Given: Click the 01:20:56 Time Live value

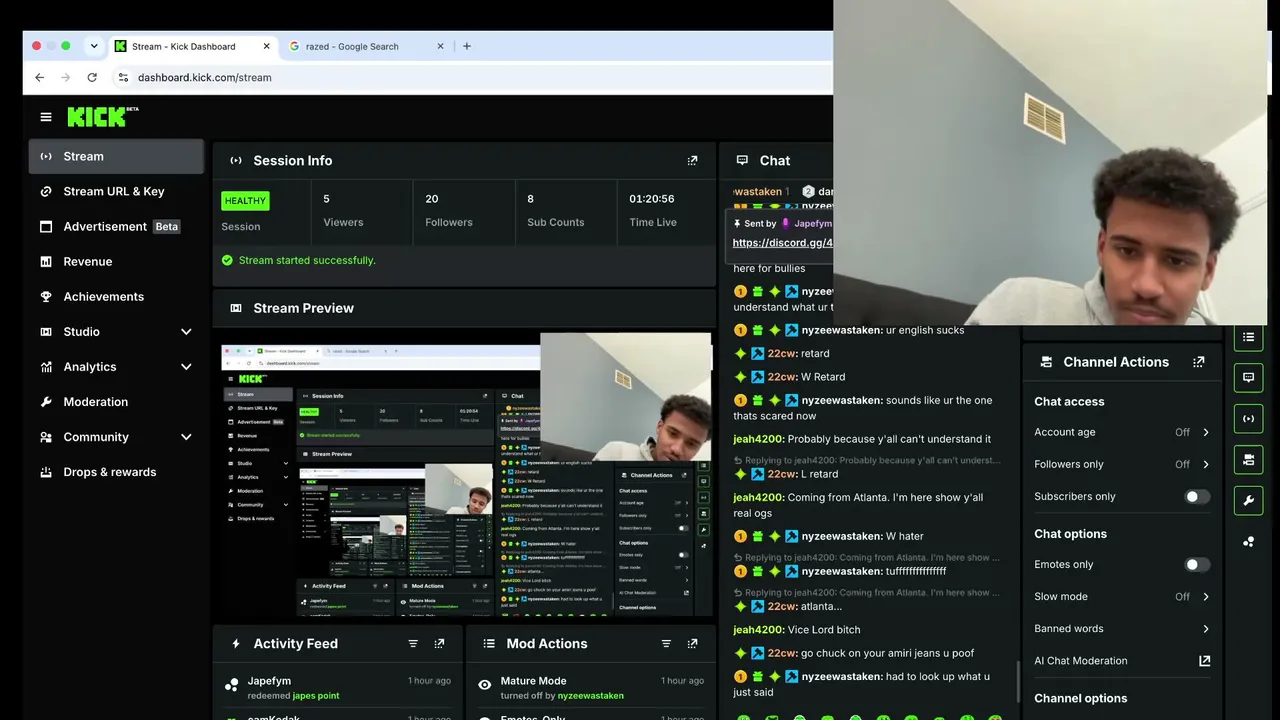Looking at the screenshot, I should pyautogui.click(x=652, y=199).
